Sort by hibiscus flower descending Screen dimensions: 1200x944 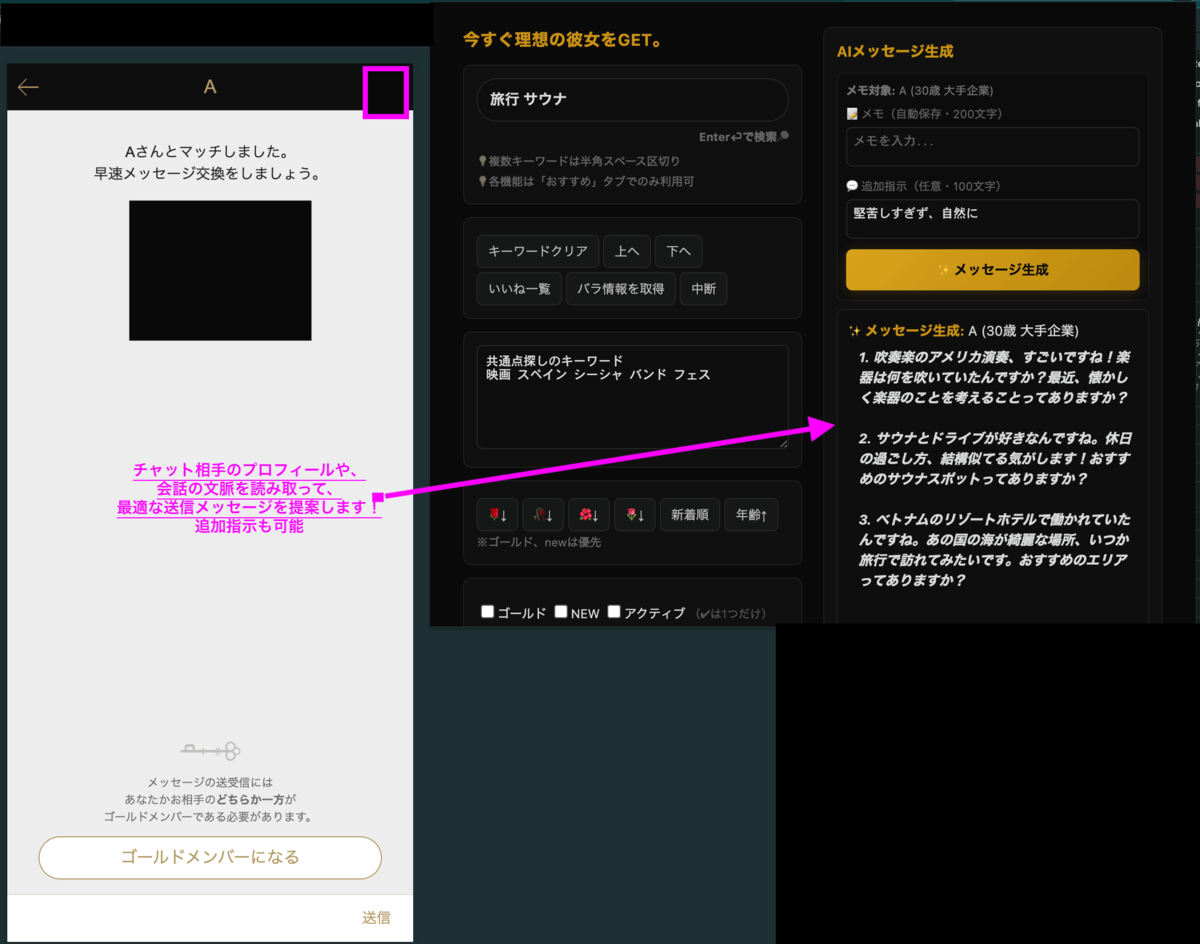[589, 515]
